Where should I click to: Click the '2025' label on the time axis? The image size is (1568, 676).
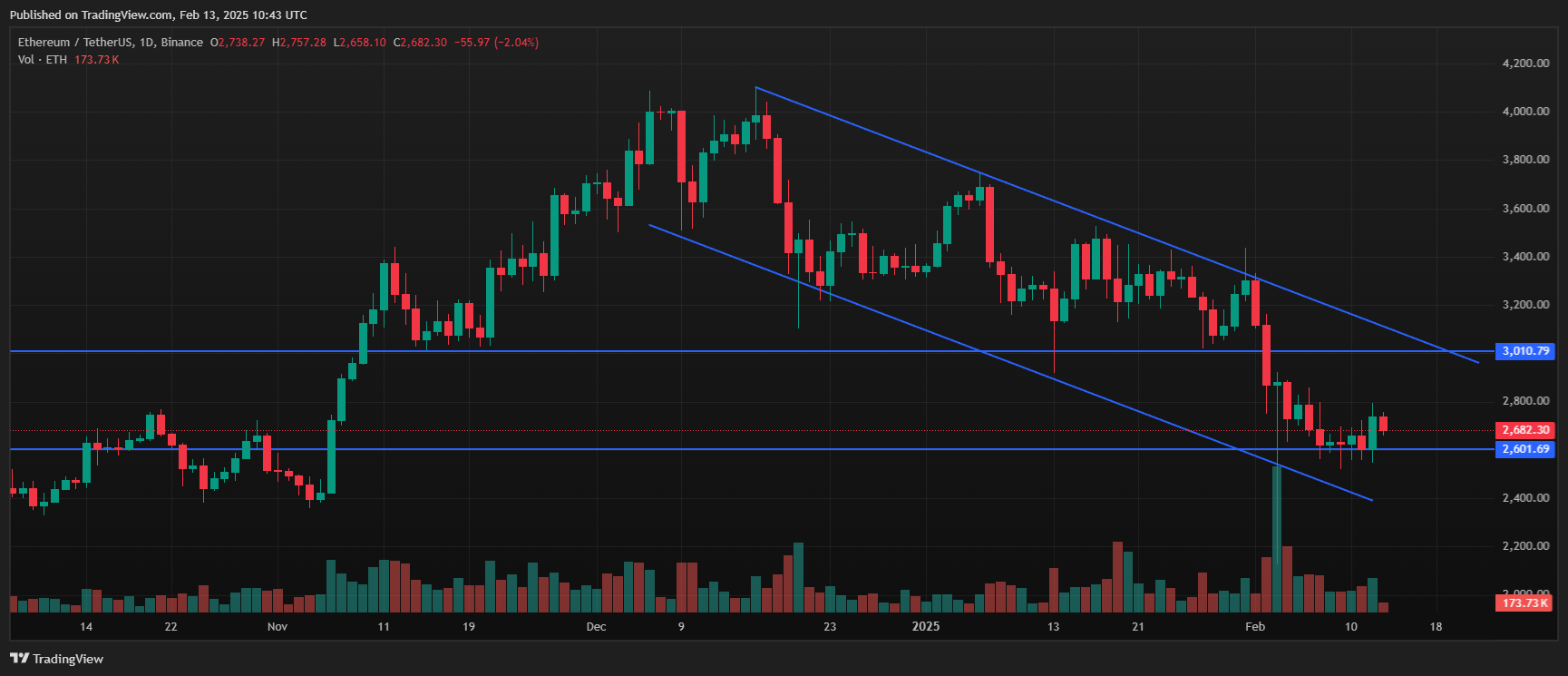[926, 627]
